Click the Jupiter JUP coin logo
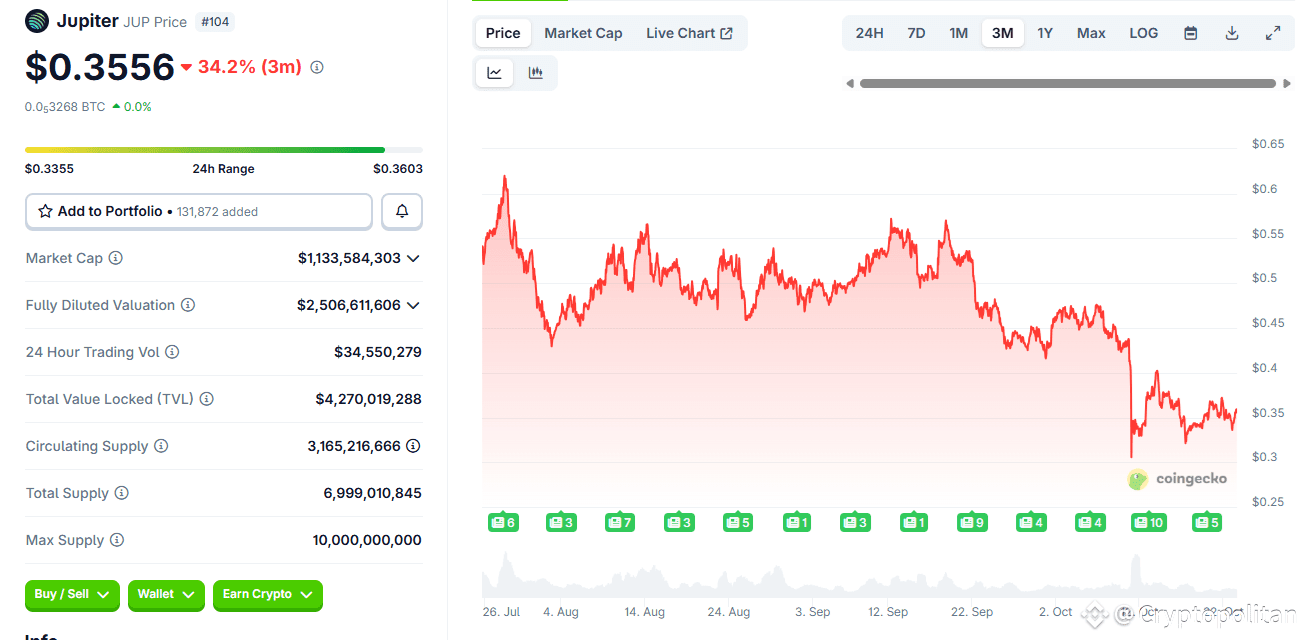This screenshot has width=1305, height=640. [x=35, y=20]
